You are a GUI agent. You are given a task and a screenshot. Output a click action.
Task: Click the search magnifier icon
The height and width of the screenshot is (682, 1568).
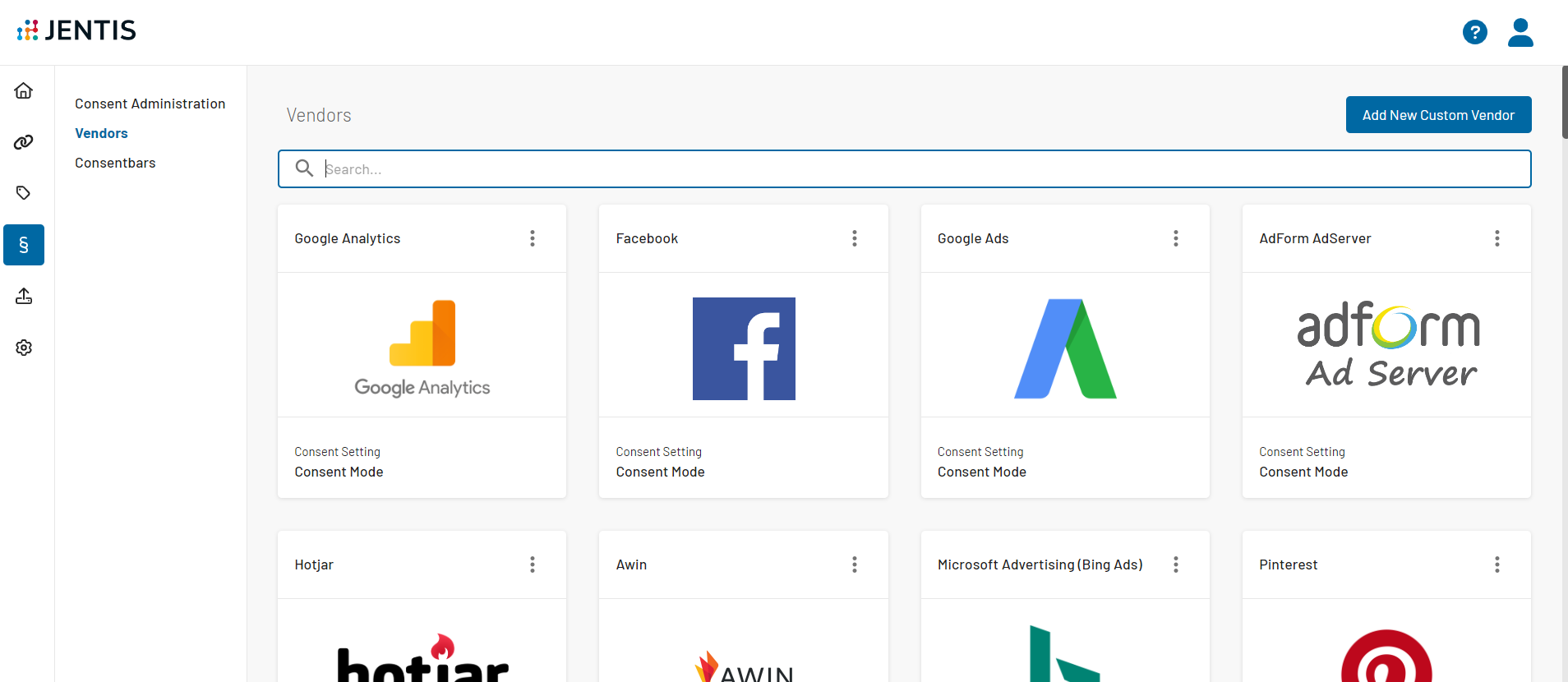click(x=304, y=168)
